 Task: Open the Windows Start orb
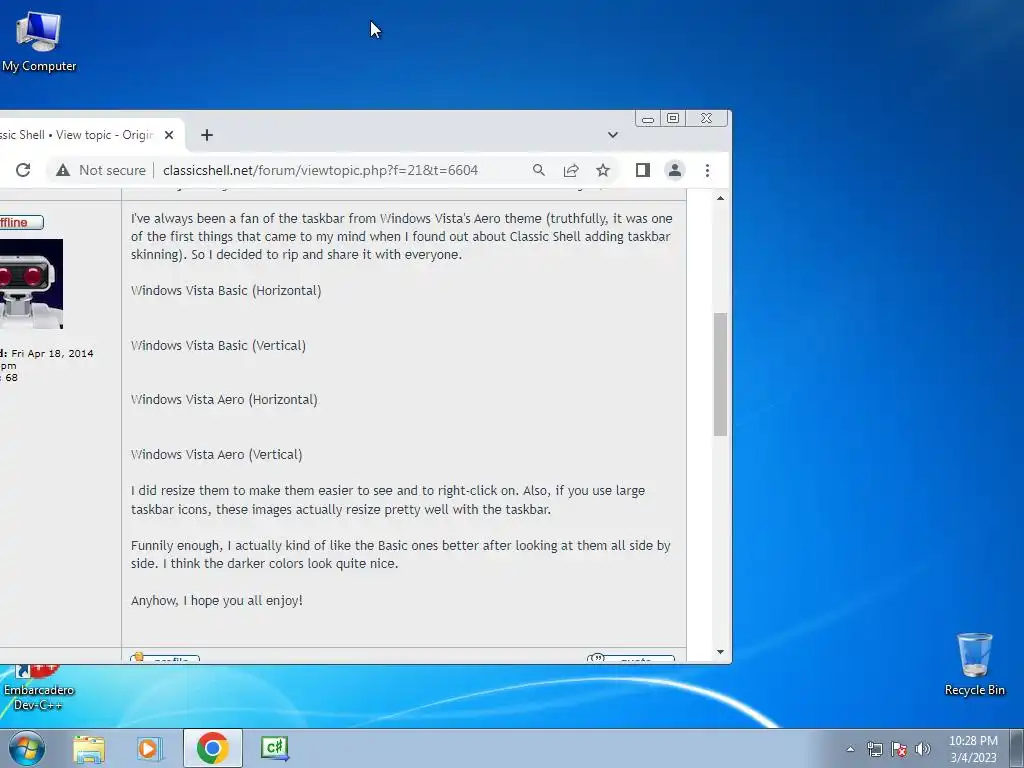(27, 748)
